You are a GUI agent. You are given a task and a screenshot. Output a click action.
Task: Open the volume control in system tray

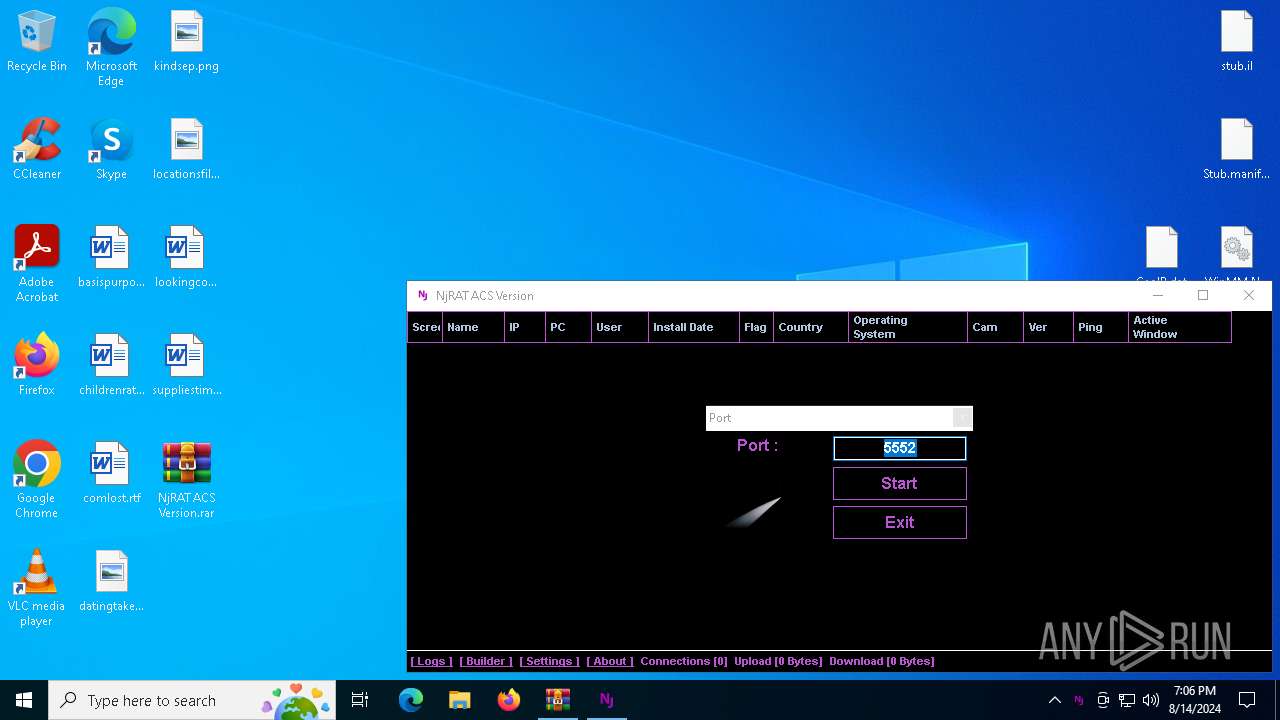[1151, 700]
